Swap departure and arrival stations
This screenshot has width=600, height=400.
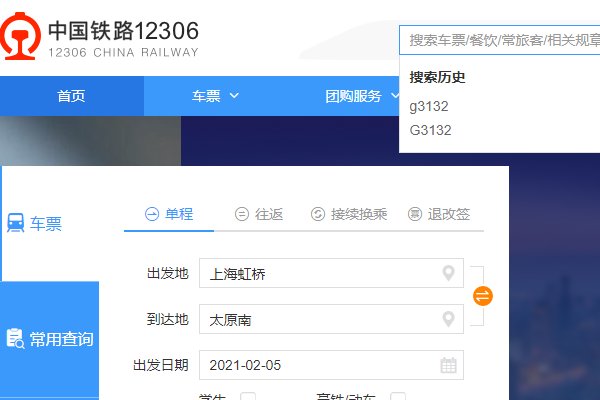[x=483, y=296]
